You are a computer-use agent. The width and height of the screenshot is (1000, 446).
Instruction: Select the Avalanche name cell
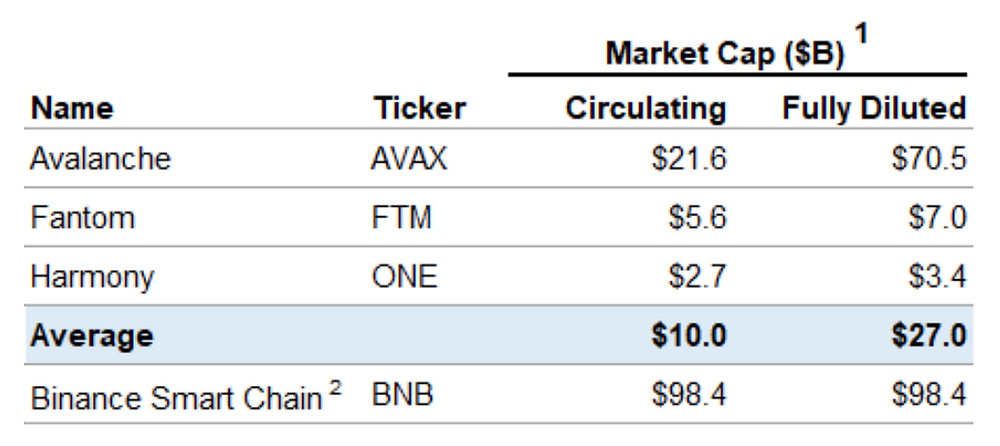tap(101, 158)
